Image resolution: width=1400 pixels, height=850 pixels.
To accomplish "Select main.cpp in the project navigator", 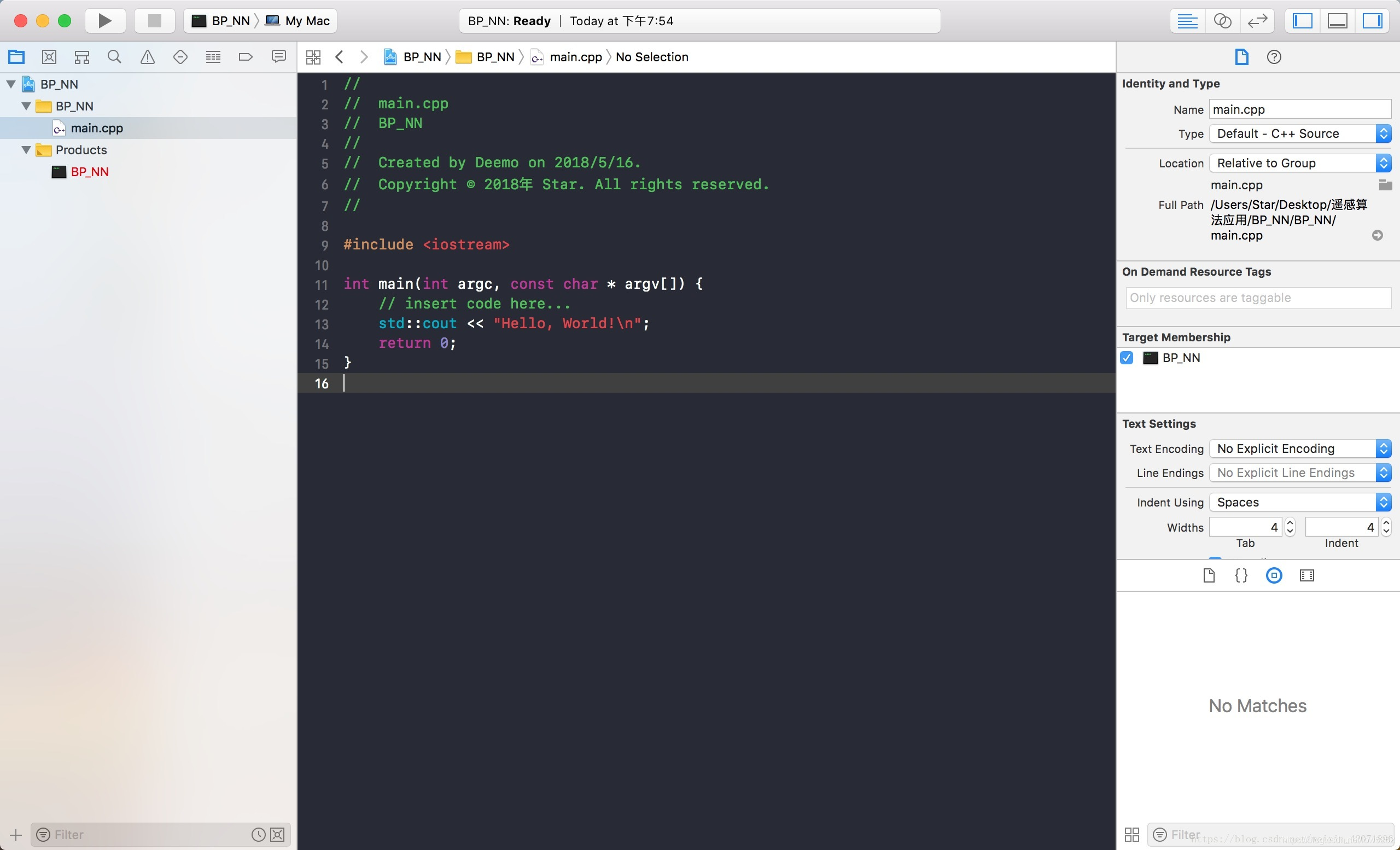I will click(x=97, y=128).
